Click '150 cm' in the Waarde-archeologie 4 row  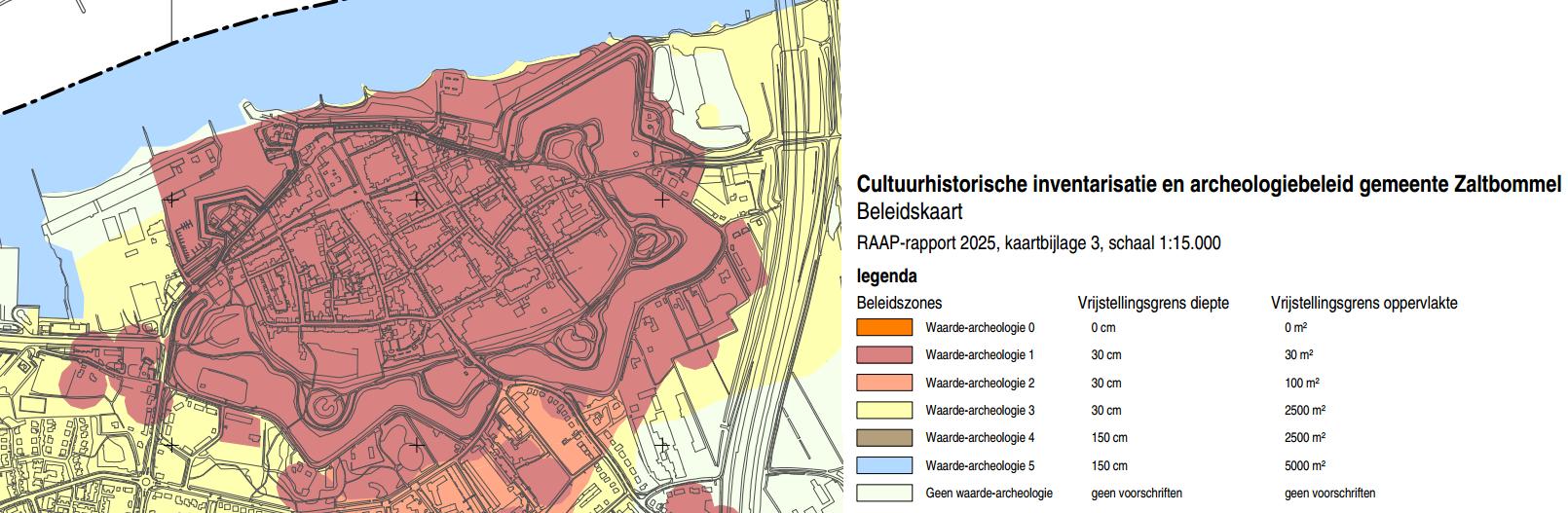pyautogui.click(x=1109, y=437)
